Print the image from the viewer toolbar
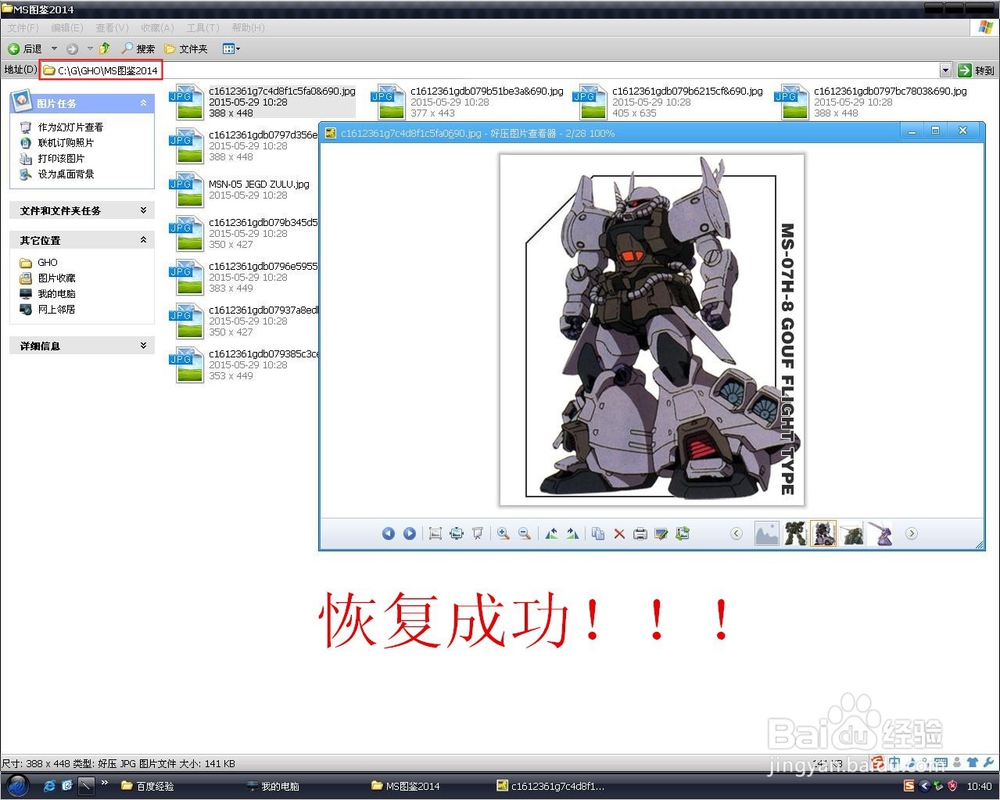 [640, 533]
